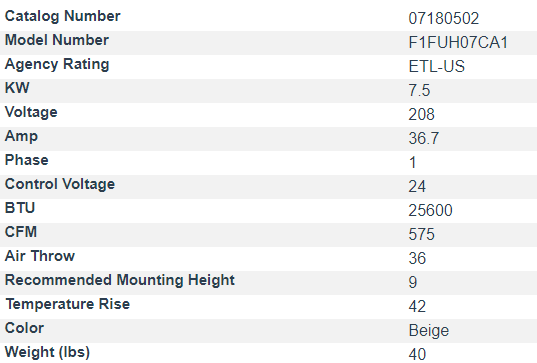537x363 pixels.
Task: Select the BTU value 25600
Action: (430, 210)
